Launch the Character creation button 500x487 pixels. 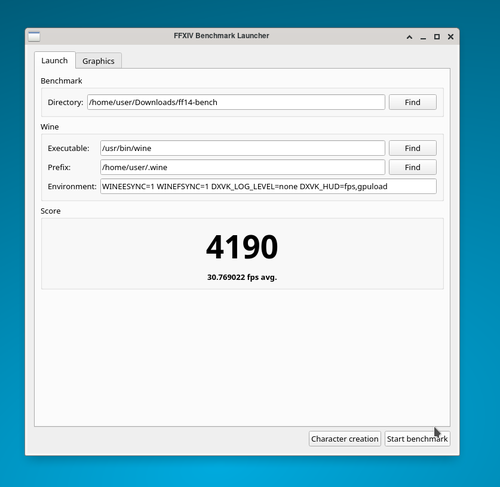(345, 439)
